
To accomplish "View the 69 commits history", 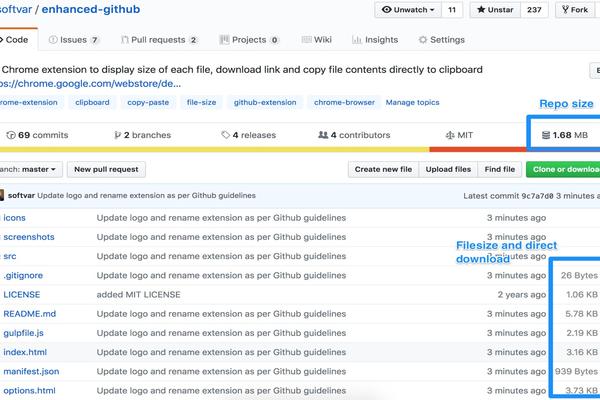I will (x=38, y=135).
